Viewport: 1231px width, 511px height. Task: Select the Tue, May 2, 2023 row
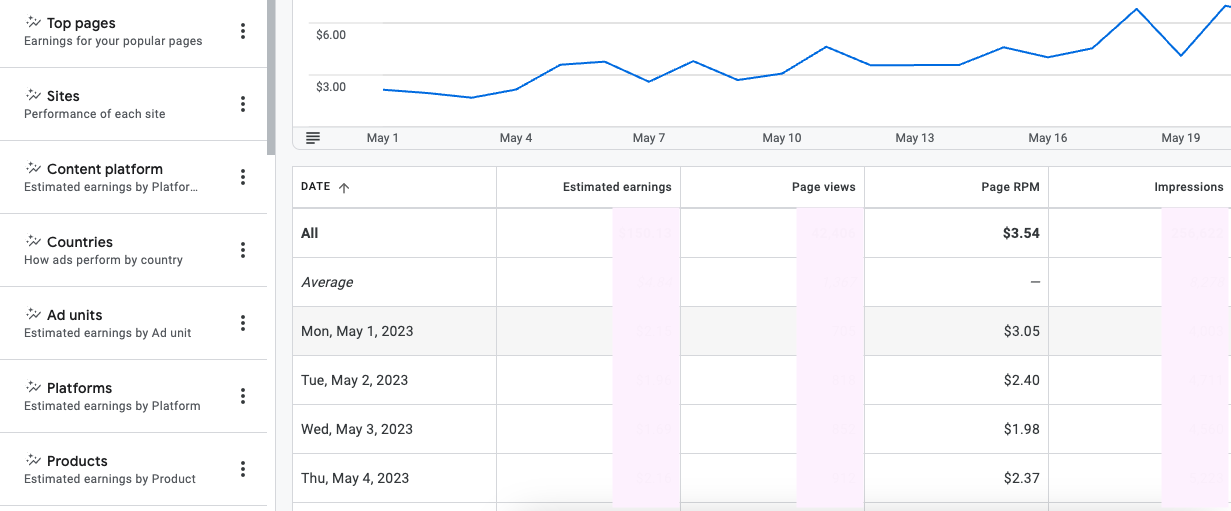coord(761,380)
